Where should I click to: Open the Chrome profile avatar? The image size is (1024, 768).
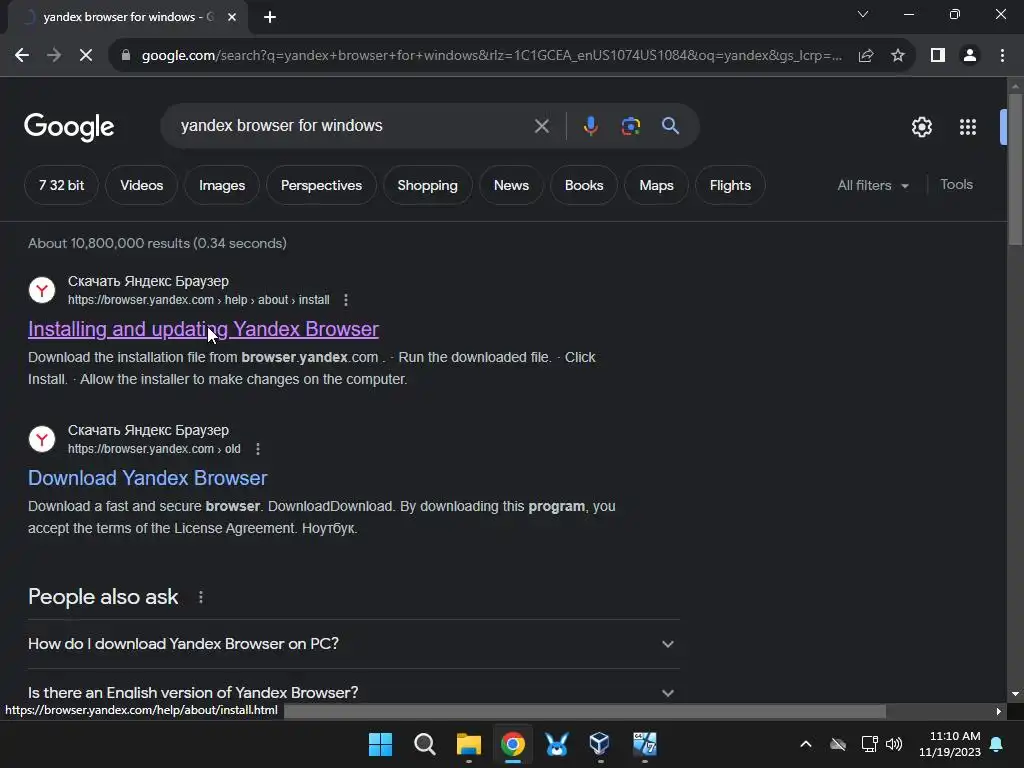point(970,56)
